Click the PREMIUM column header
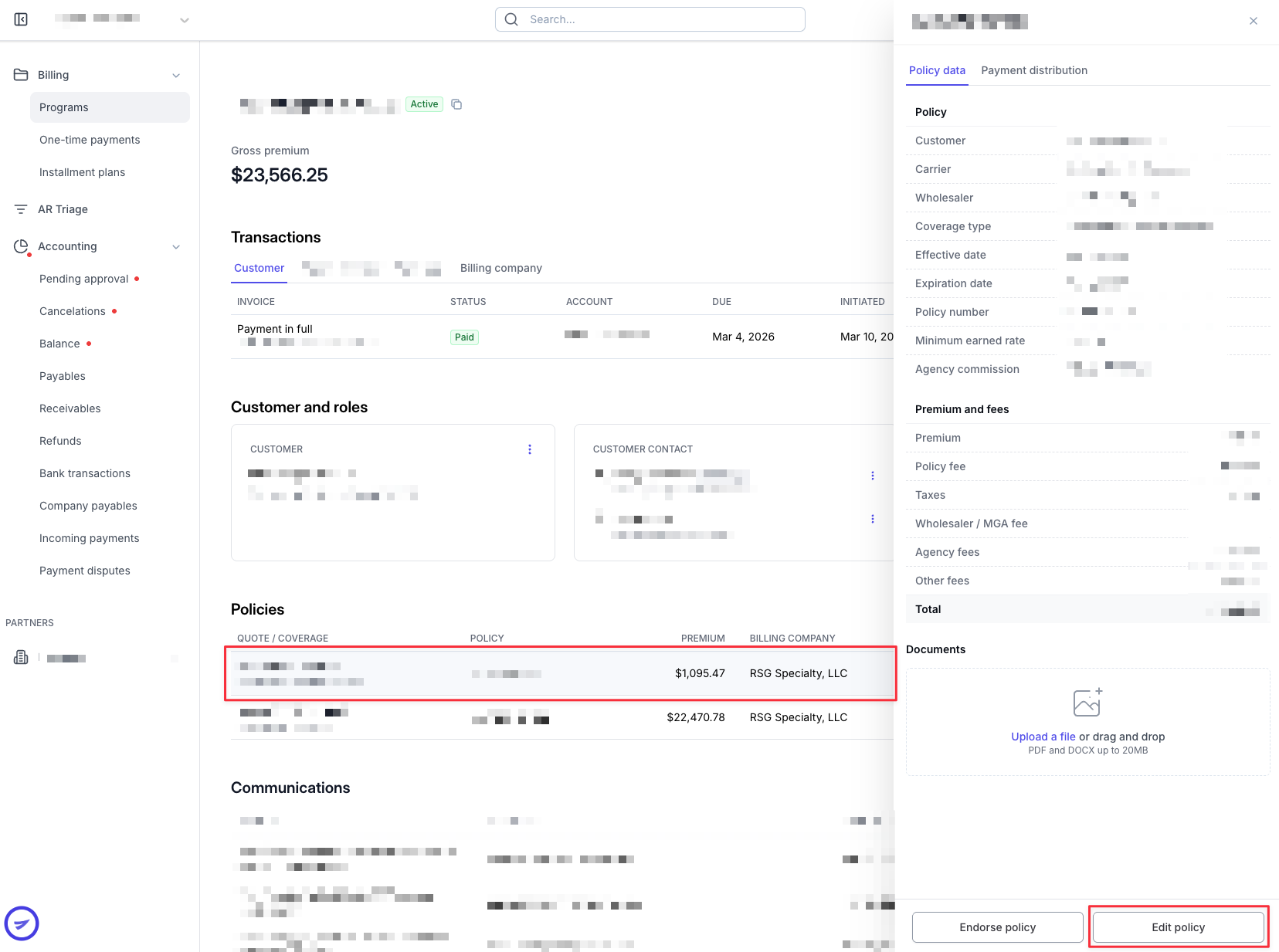The width and height of the screenshot is (1279, 952). tap(703, 639)
